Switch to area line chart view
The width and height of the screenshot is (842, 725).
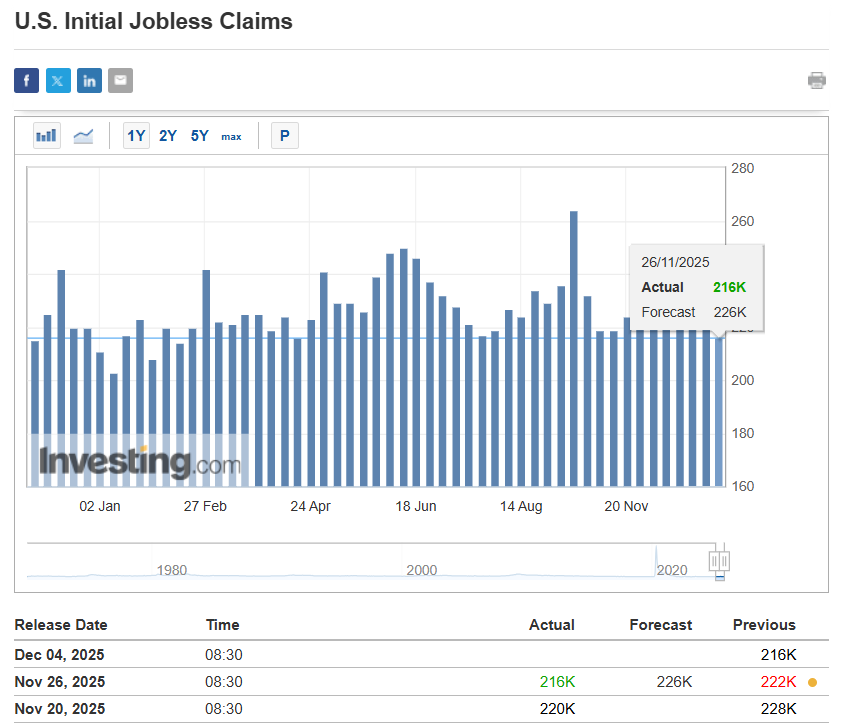(x=83, y=135)
